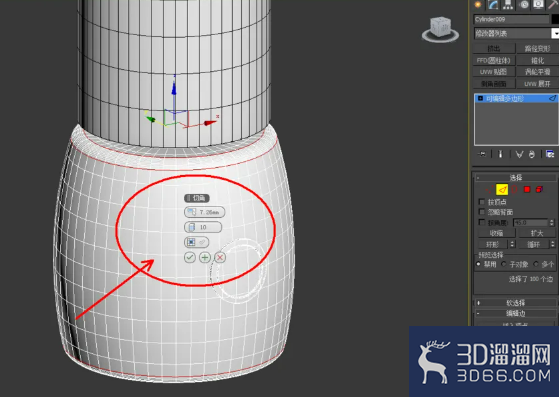Screen dimensions: 559x397
Task: Select Edge sub-object level
Action: click(x=502, y=190)
